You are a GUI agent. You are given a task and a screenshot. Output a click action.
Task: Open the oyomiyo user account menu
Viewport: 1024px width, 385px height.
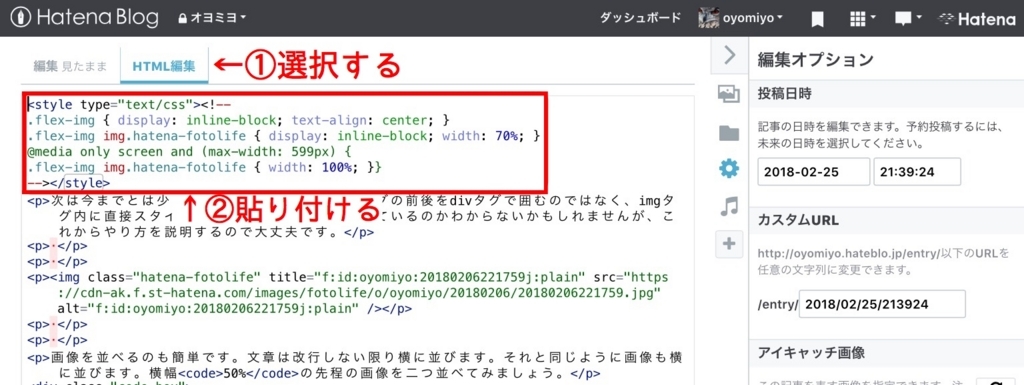pos(752,18)
